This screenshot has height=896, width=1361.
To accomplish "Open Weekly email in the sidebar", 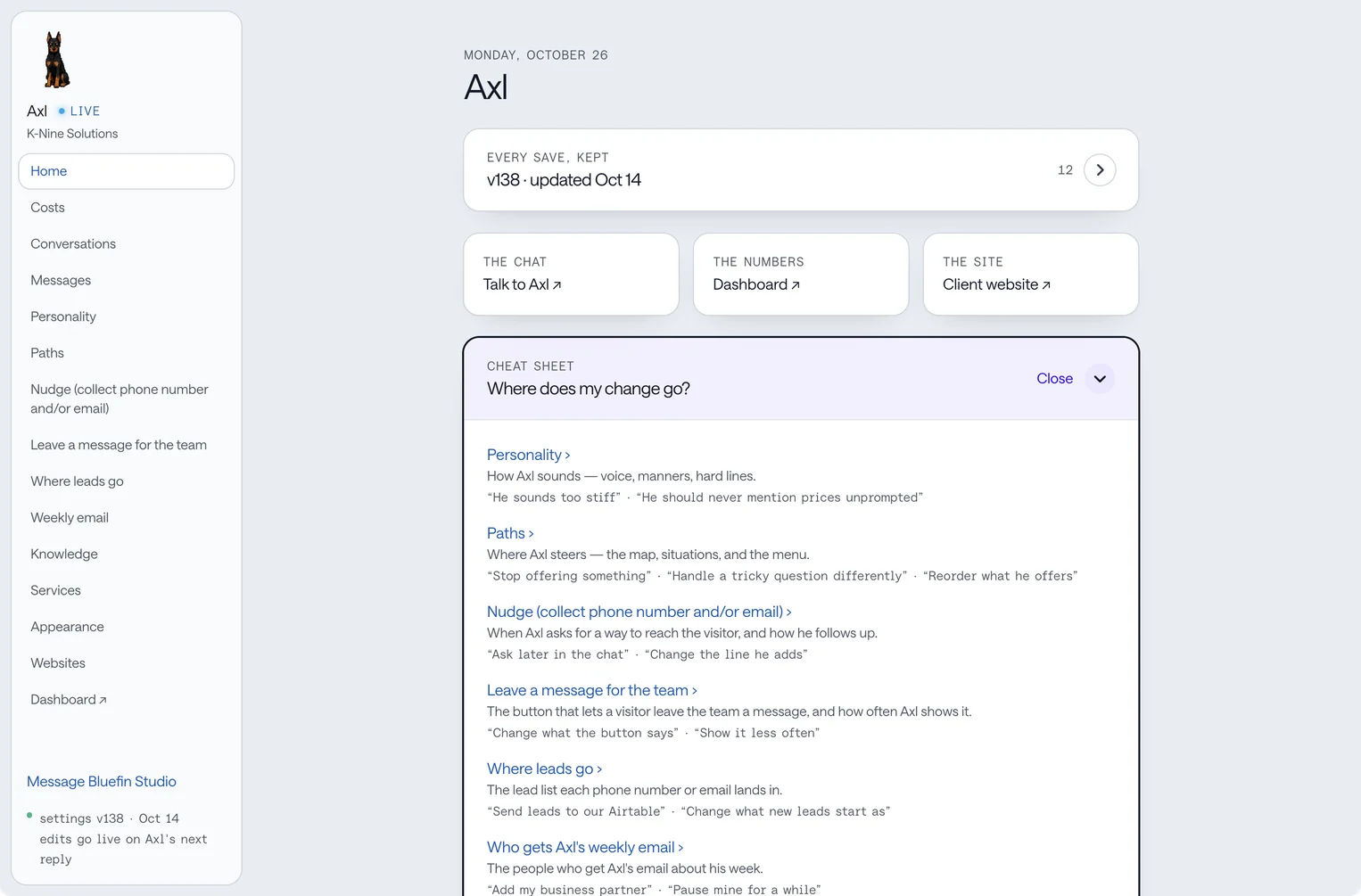I will coord(127,518).
